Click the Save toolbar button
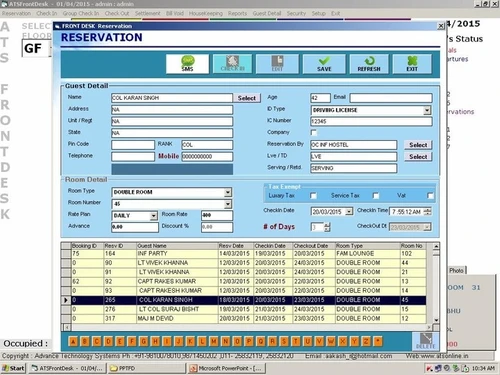Screen dimensions: 500x375 (x=324, y=64)
